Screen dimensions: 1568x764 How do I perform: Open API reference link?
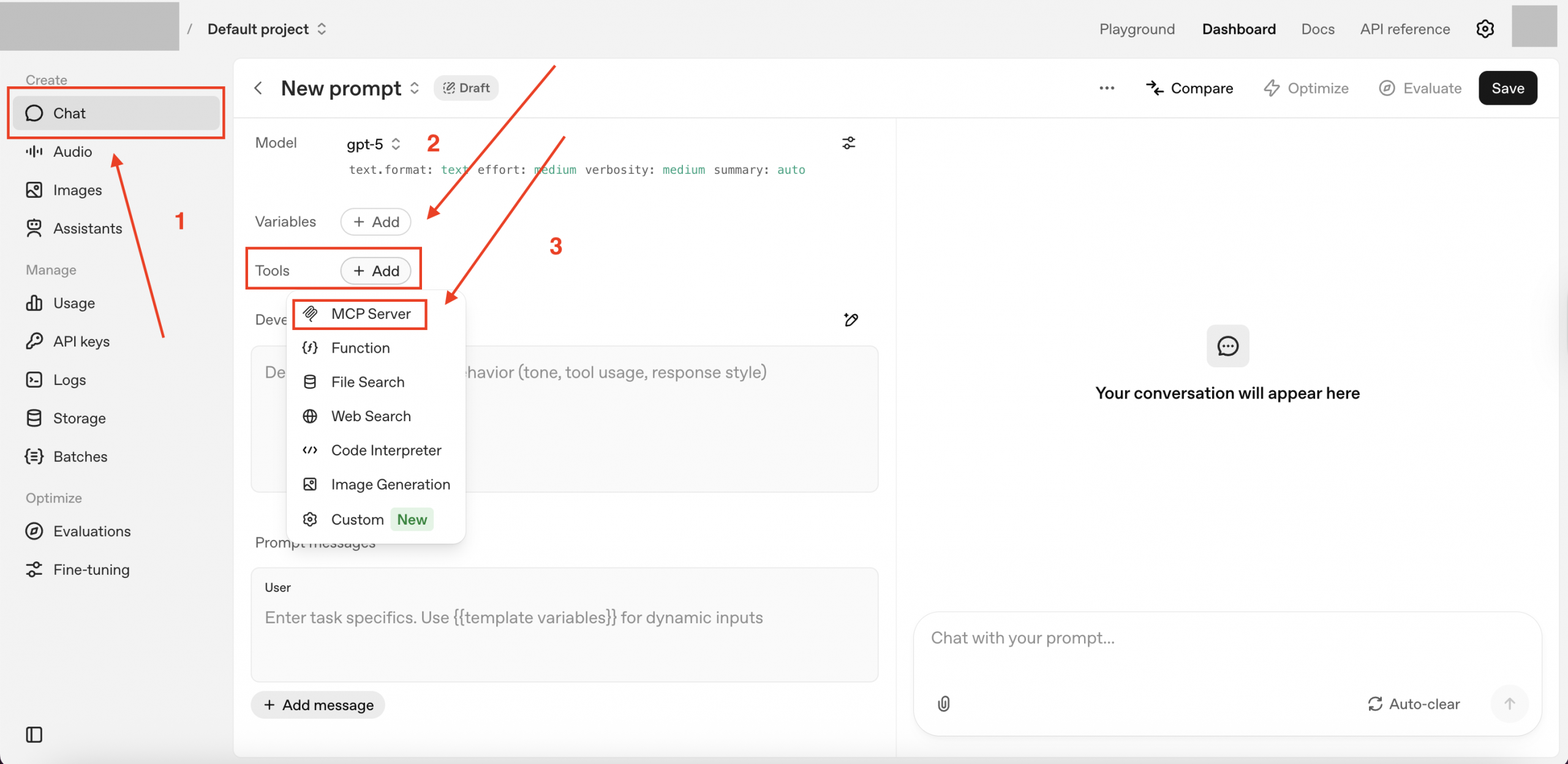(x=1405, y=29)
